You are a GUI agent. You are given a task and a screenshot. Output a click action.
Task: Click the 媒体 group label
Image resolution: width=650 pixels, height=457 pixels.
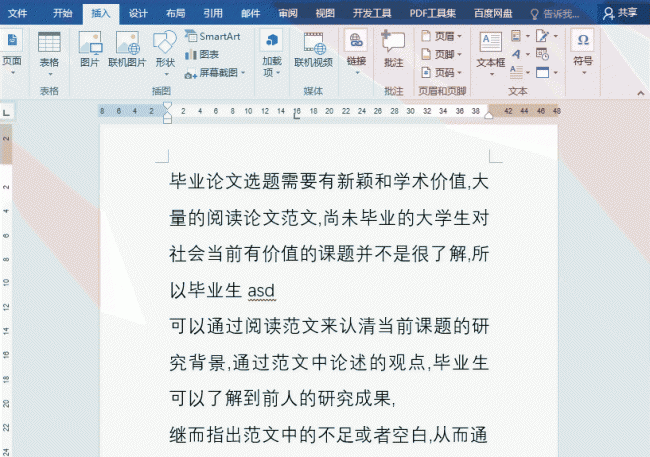click(x=313, y=91)
